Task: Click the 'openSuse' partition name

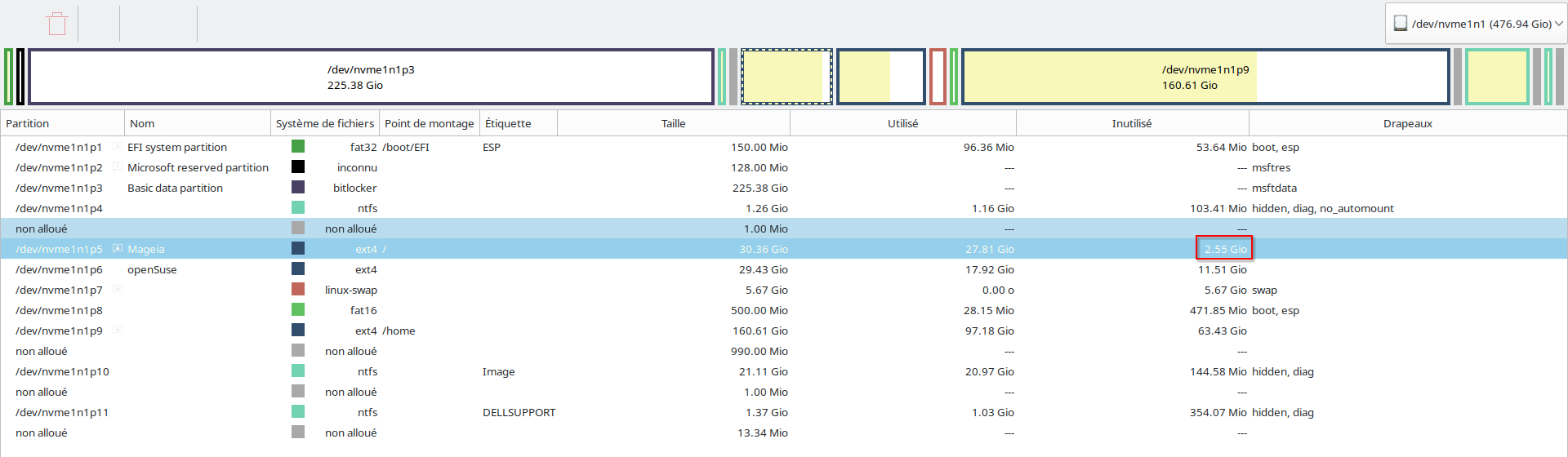Action: click(152, 269)
